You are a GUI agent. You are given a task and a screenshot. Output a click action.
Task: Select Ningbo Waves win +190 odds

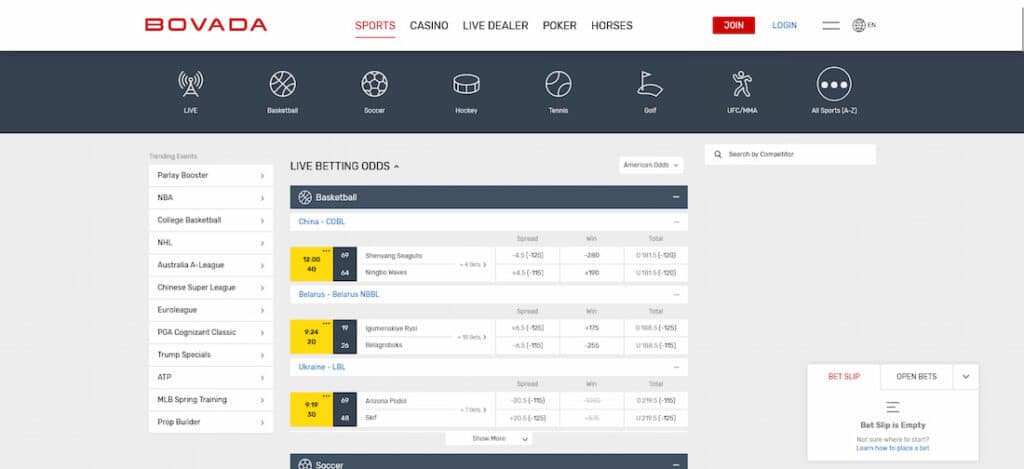592,272
